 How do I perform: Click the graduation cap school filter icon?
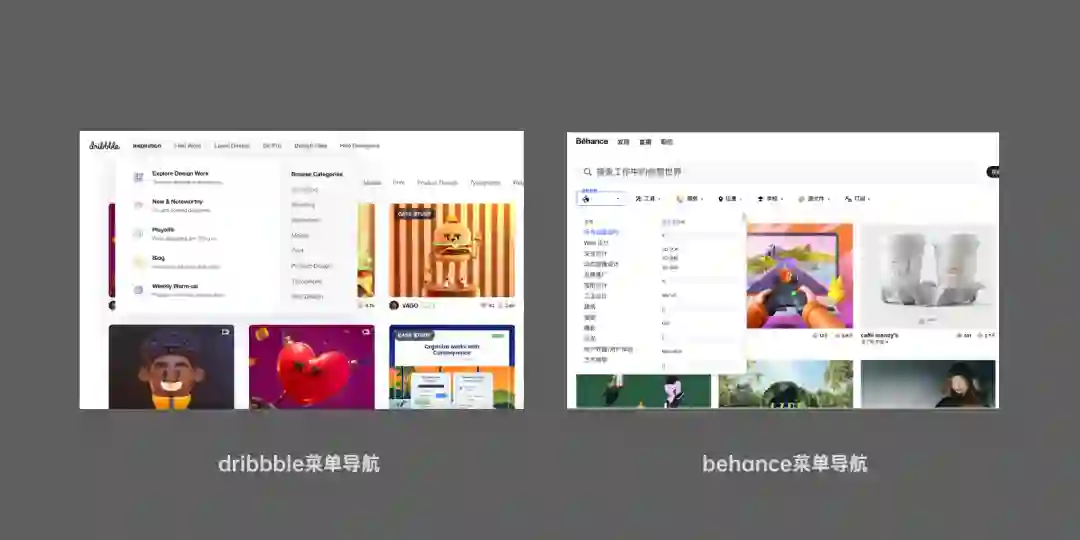[760, 198]
